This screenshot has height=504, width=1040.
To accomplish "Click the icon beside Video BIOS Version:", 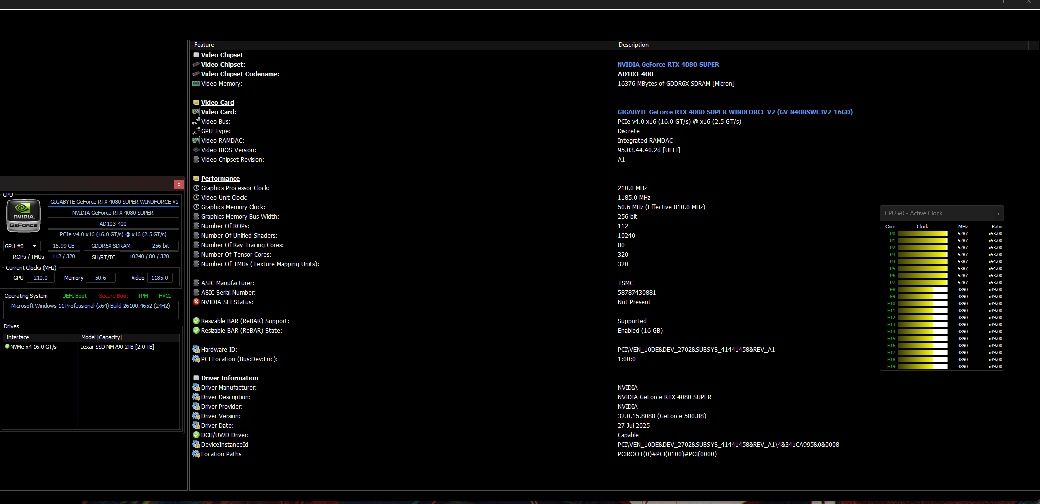I will click(x=196, y=150).
